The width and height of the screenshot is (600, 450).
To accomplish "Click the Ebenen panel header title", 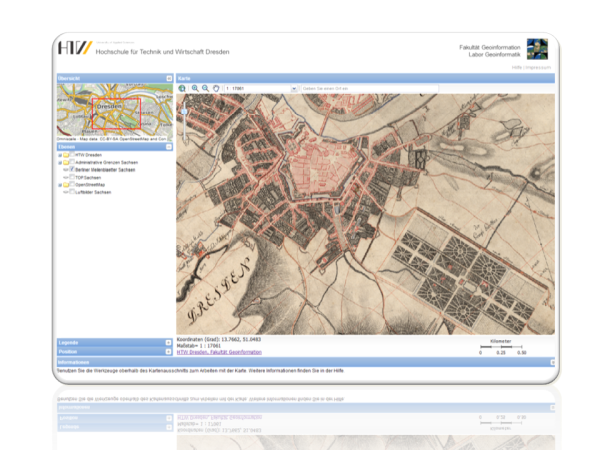I will coord(67,147).
